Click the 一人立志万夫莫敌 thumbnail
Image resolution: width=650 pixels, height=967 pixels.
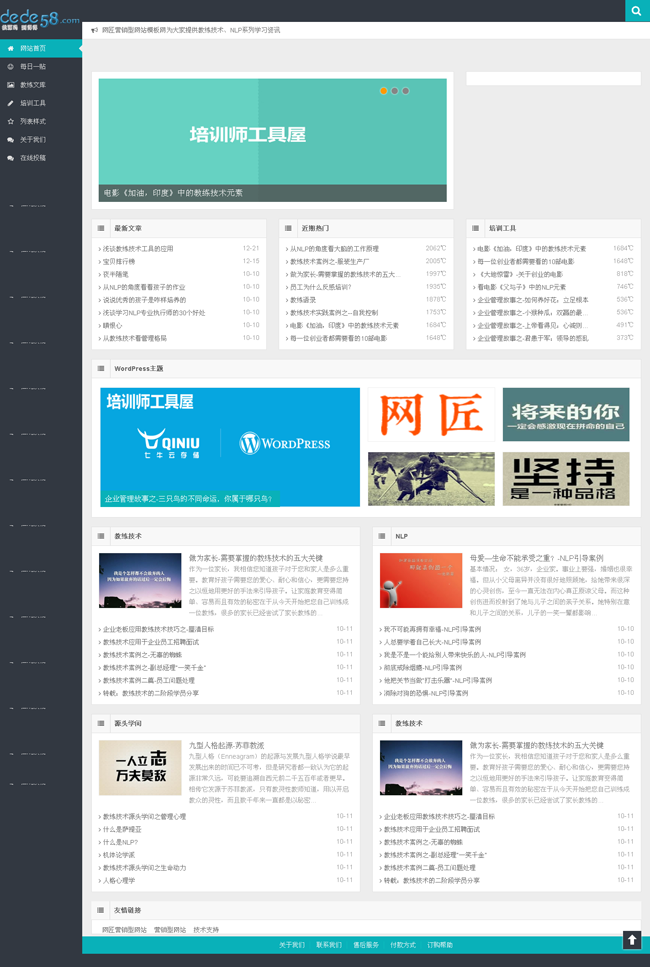140,767
